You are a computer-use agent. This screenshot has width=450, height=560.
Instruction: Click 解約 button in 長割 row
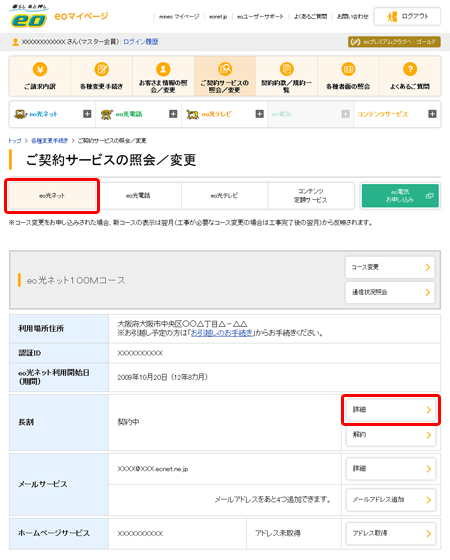coord(391,435)
